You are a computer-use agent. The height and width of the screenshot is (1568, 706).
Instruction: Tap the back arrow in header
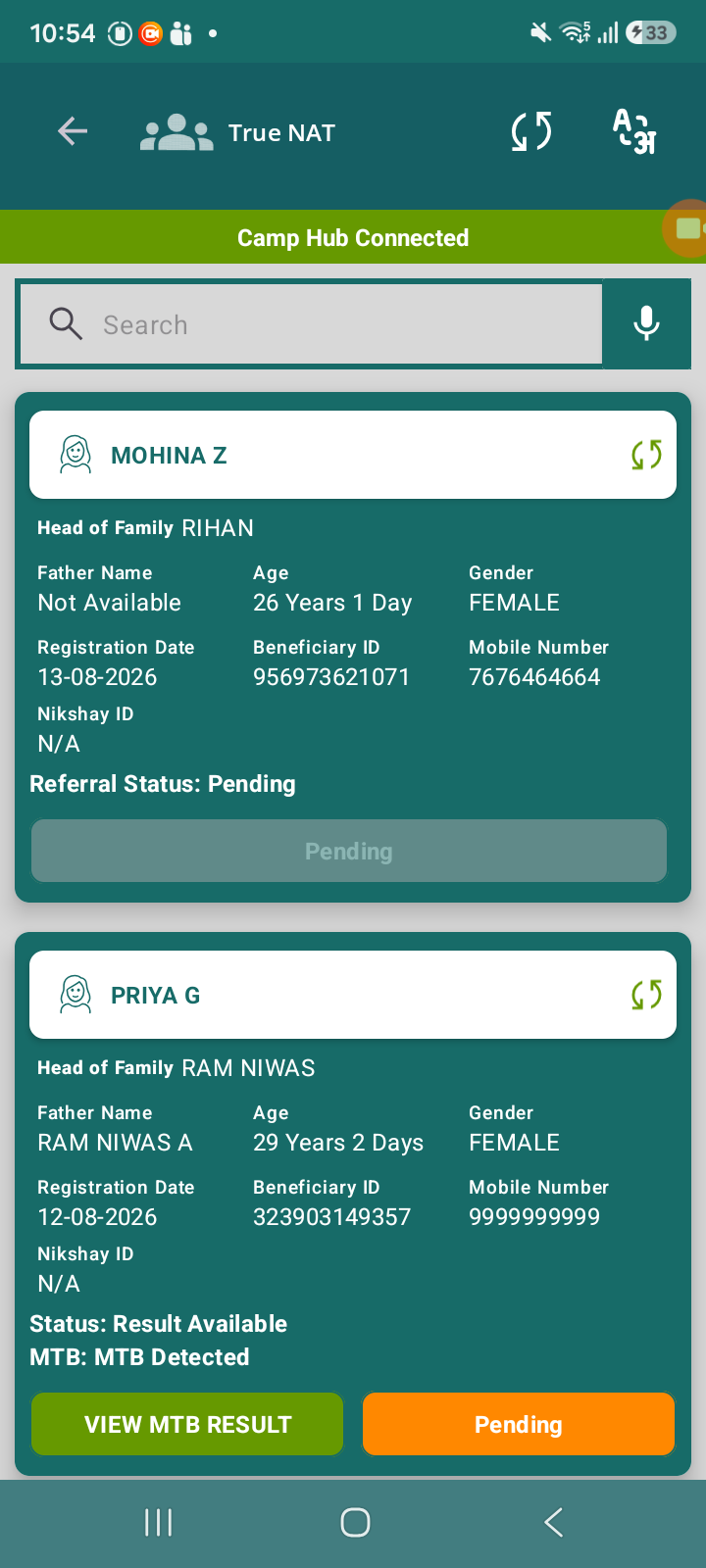(x=73, y=131)
